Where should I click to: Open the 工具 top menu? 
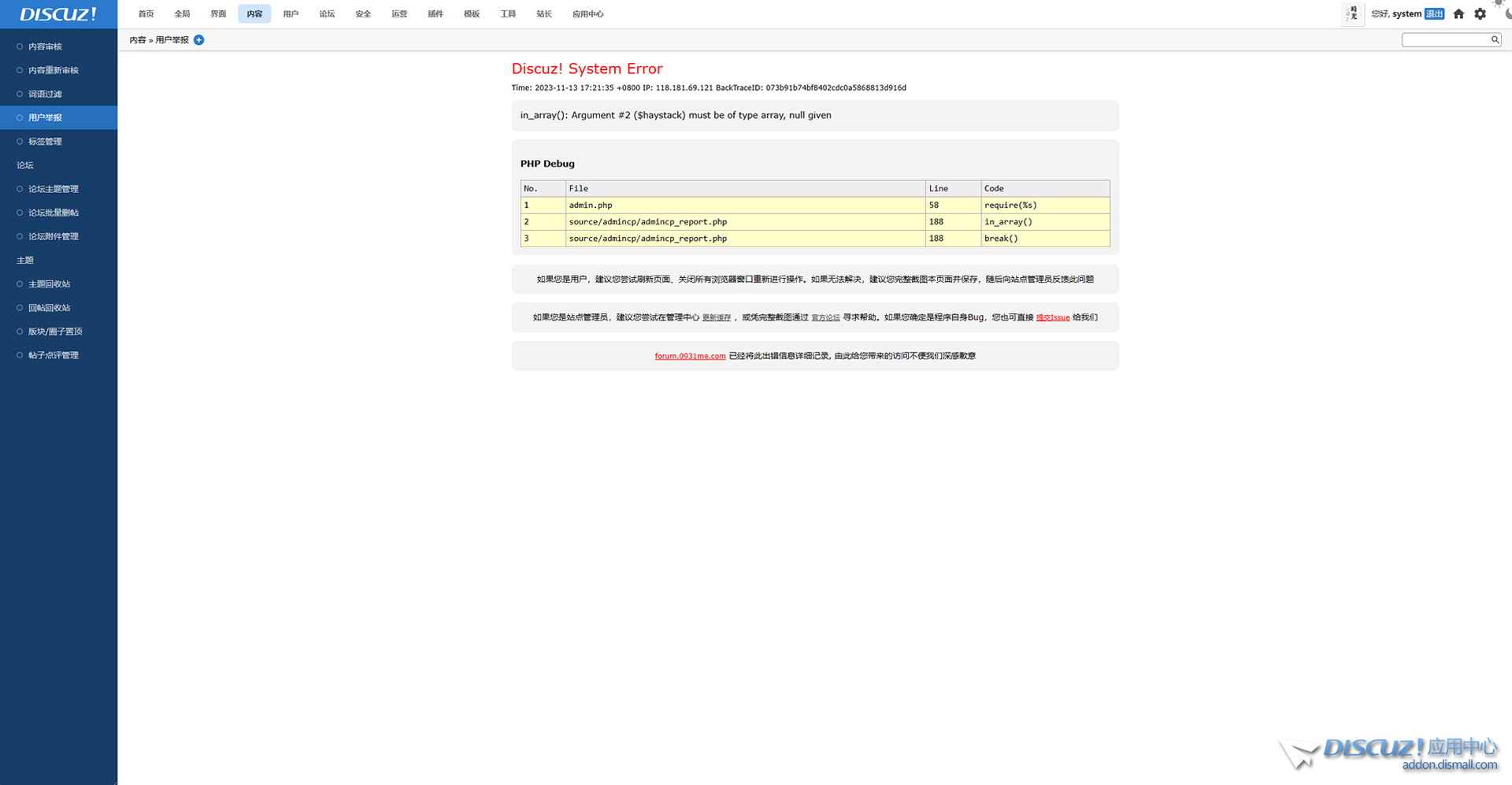click(508, 13)
